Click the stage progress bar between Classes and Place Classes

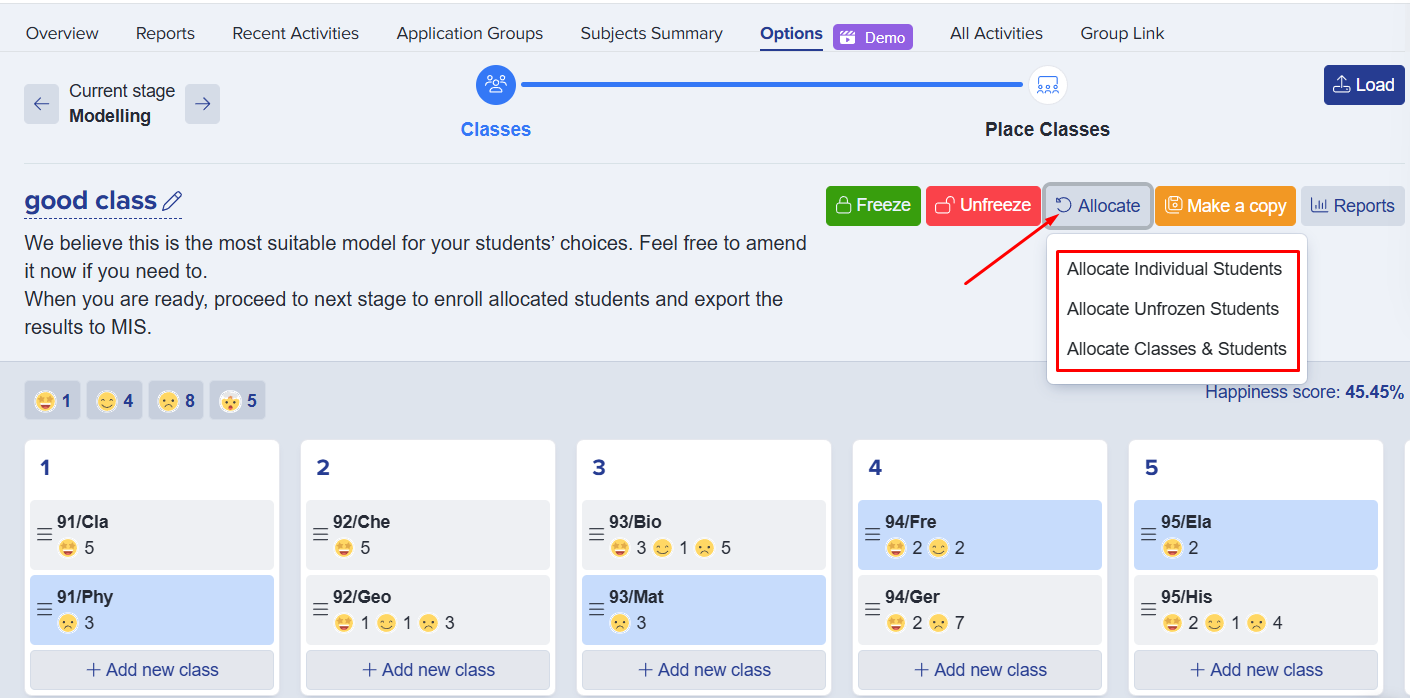(770, 85)
